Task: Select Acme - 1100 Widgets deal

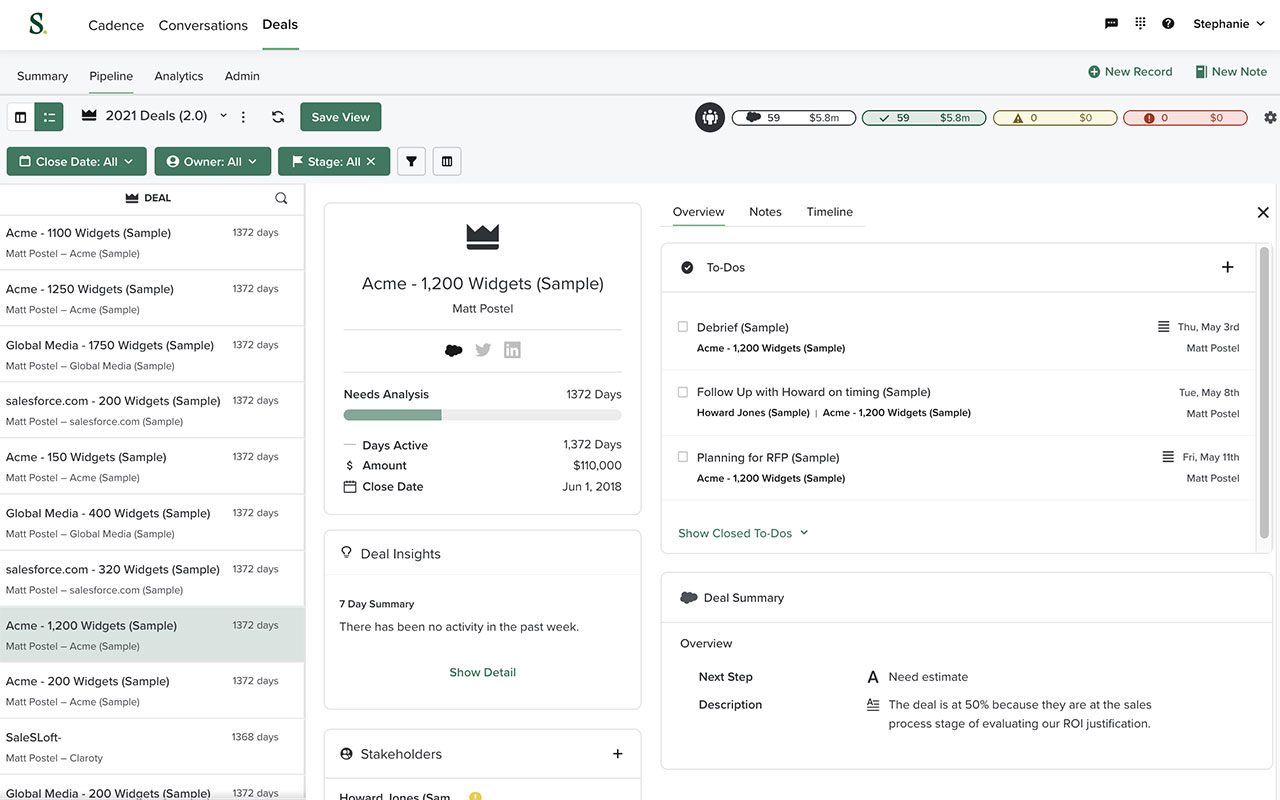Action: [152, 242]
